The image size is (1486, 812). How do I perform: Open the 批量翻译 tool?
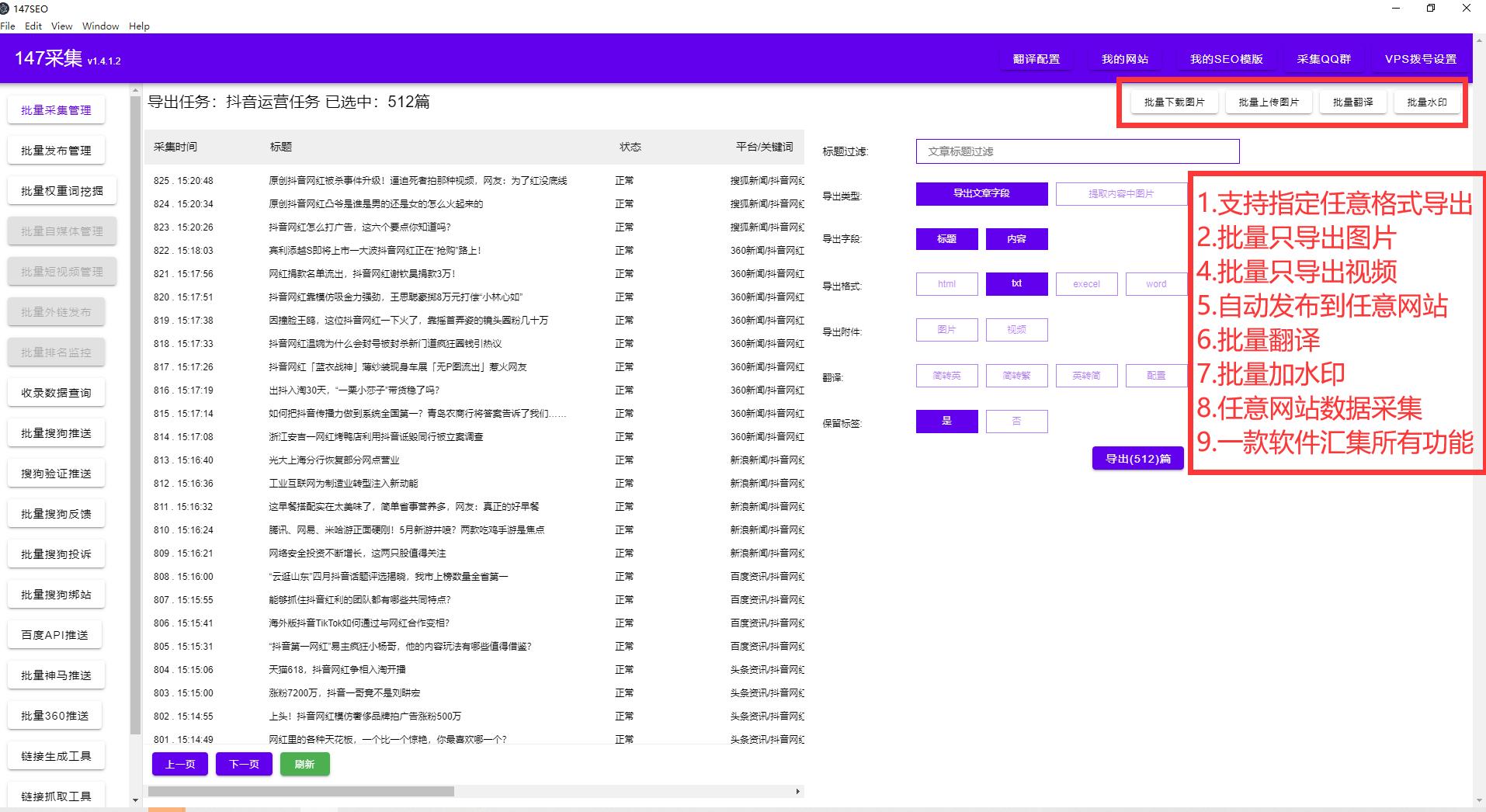click(x=1352, y=101)
